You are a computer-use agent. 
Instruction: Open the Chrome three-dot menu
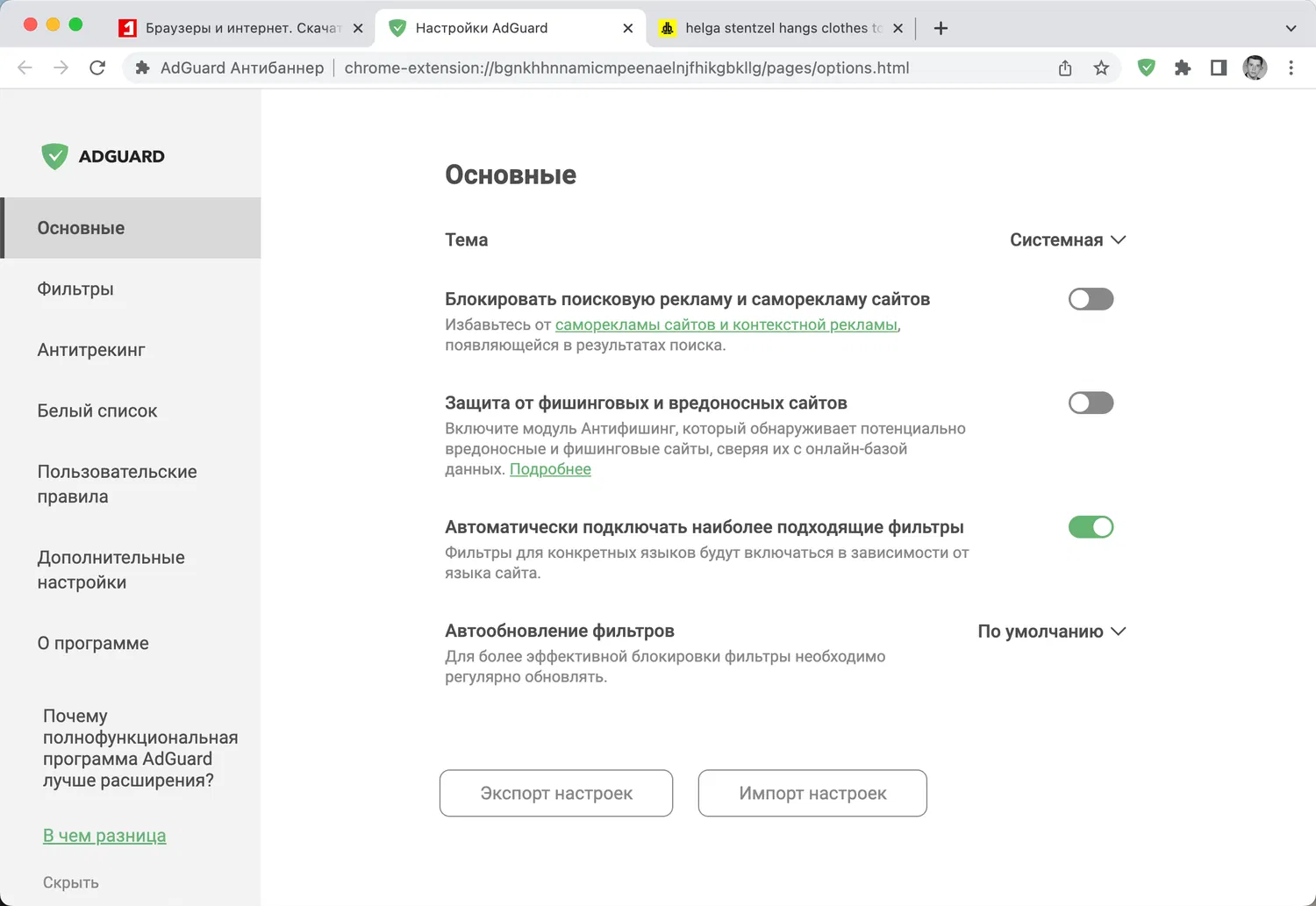(1291, 68)
